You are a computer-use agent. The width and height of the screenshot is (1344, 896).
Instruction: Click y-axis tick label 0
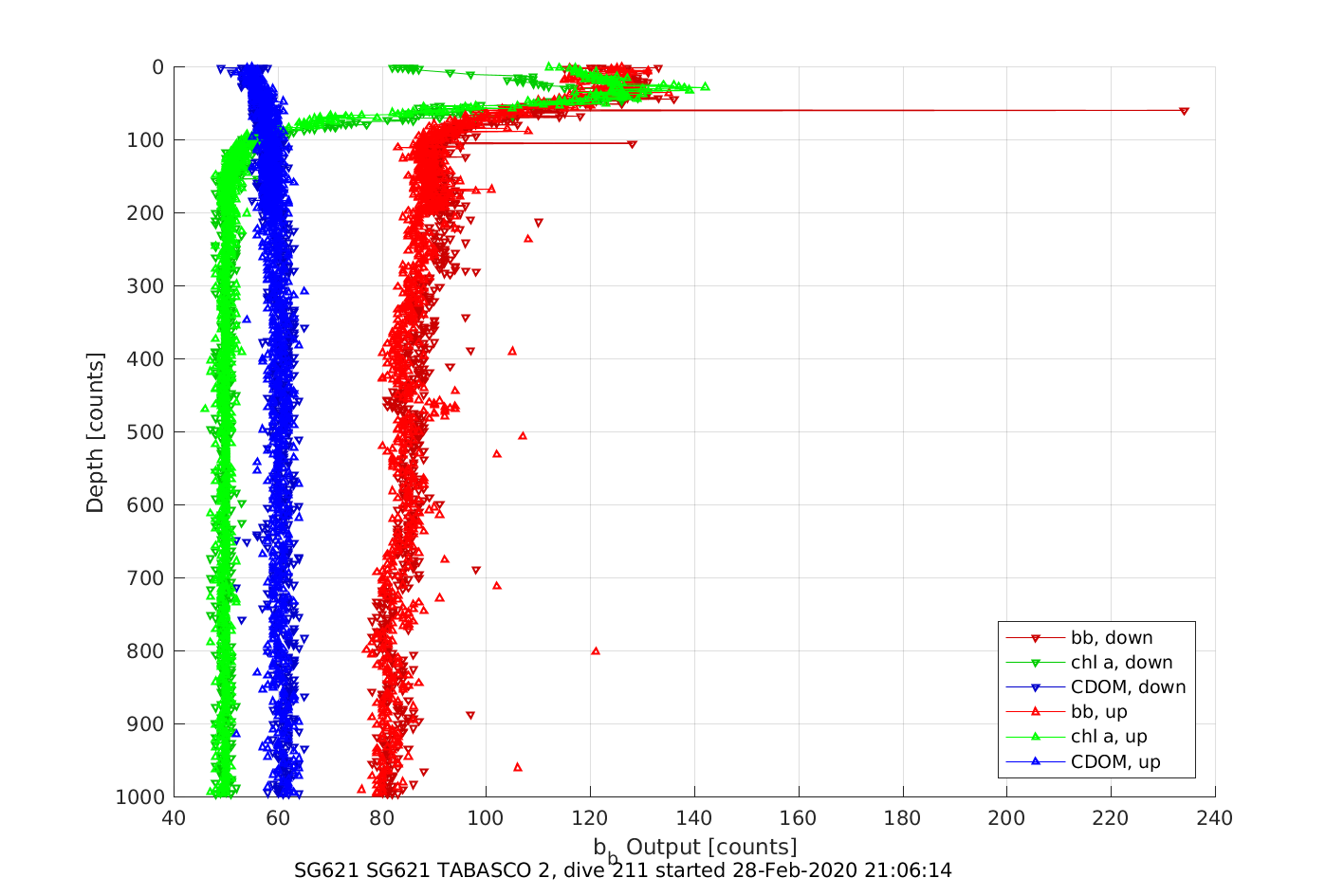(x=158, y=67)
